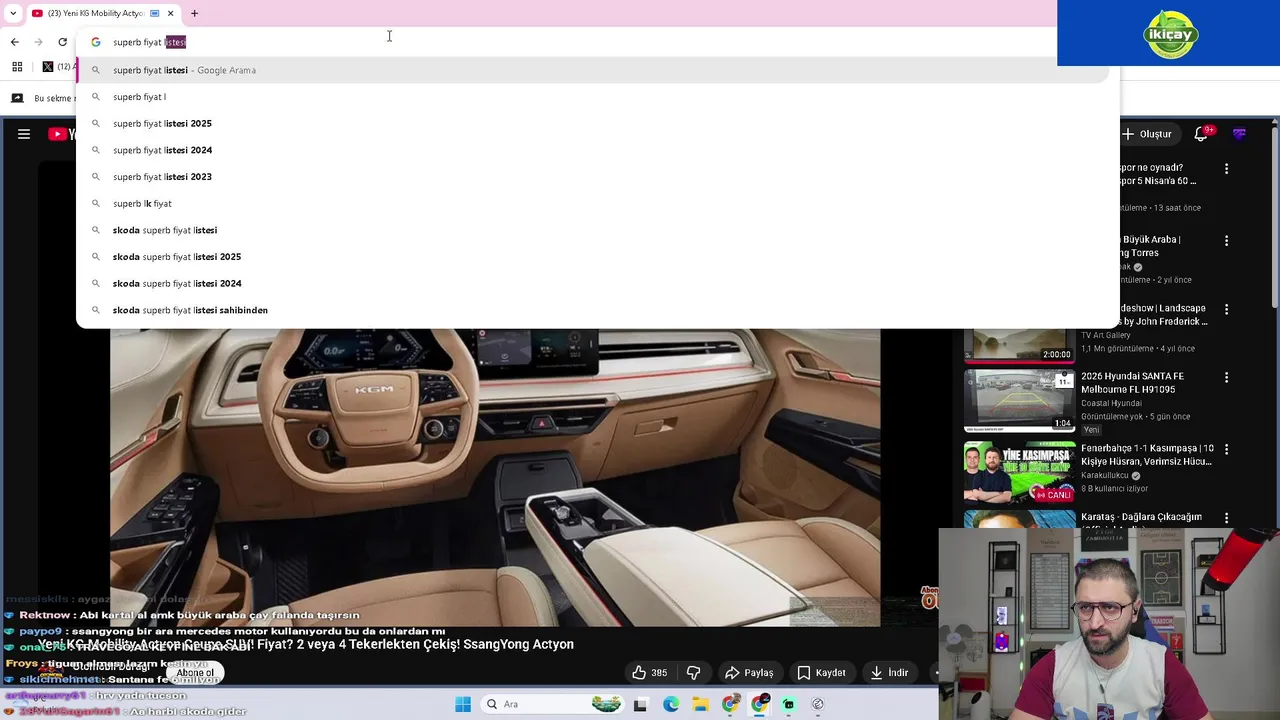Image resolution: width=1280 pixels, height=720 pixels.
Task: Choose suggestion "superb fiyat listesi 2024"
Action: pos(593,150)
